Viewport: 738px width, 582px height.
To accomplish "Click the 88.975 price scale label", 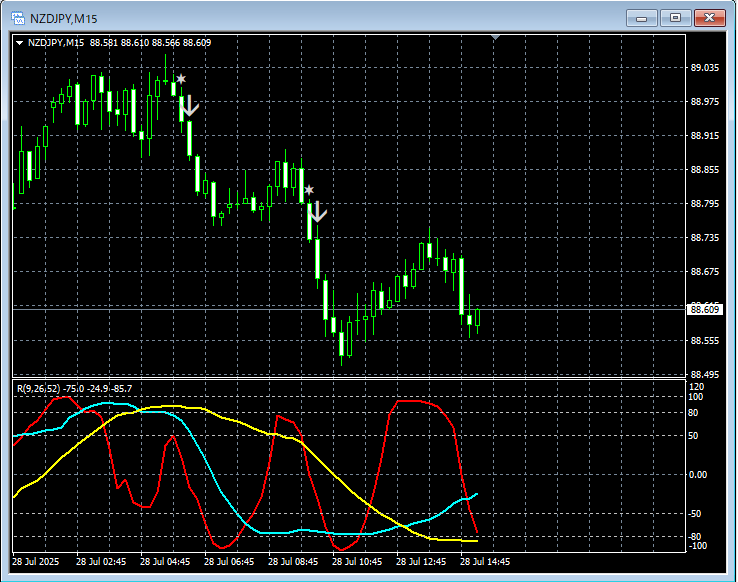I will (x=705, y=102).
